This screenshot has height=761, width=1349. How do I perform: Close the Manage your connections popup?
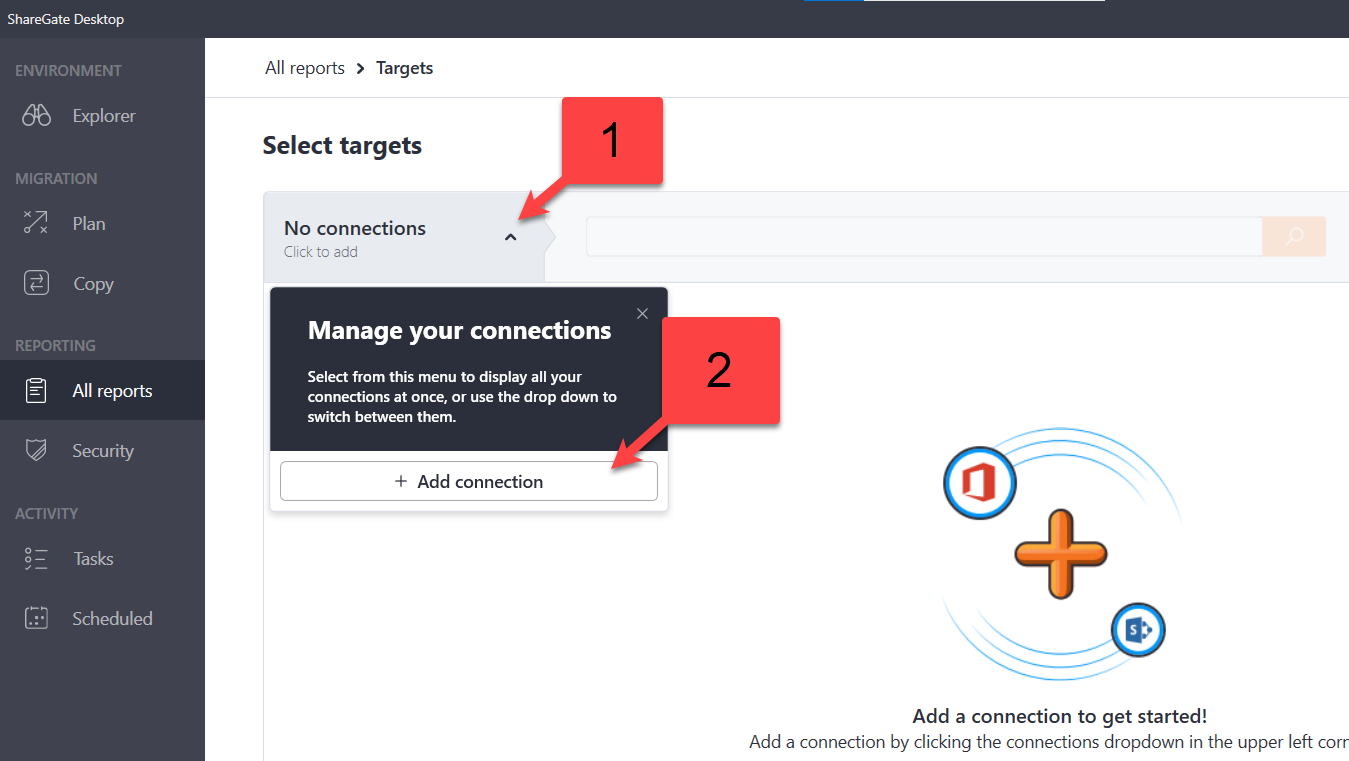tap(642, 314)
